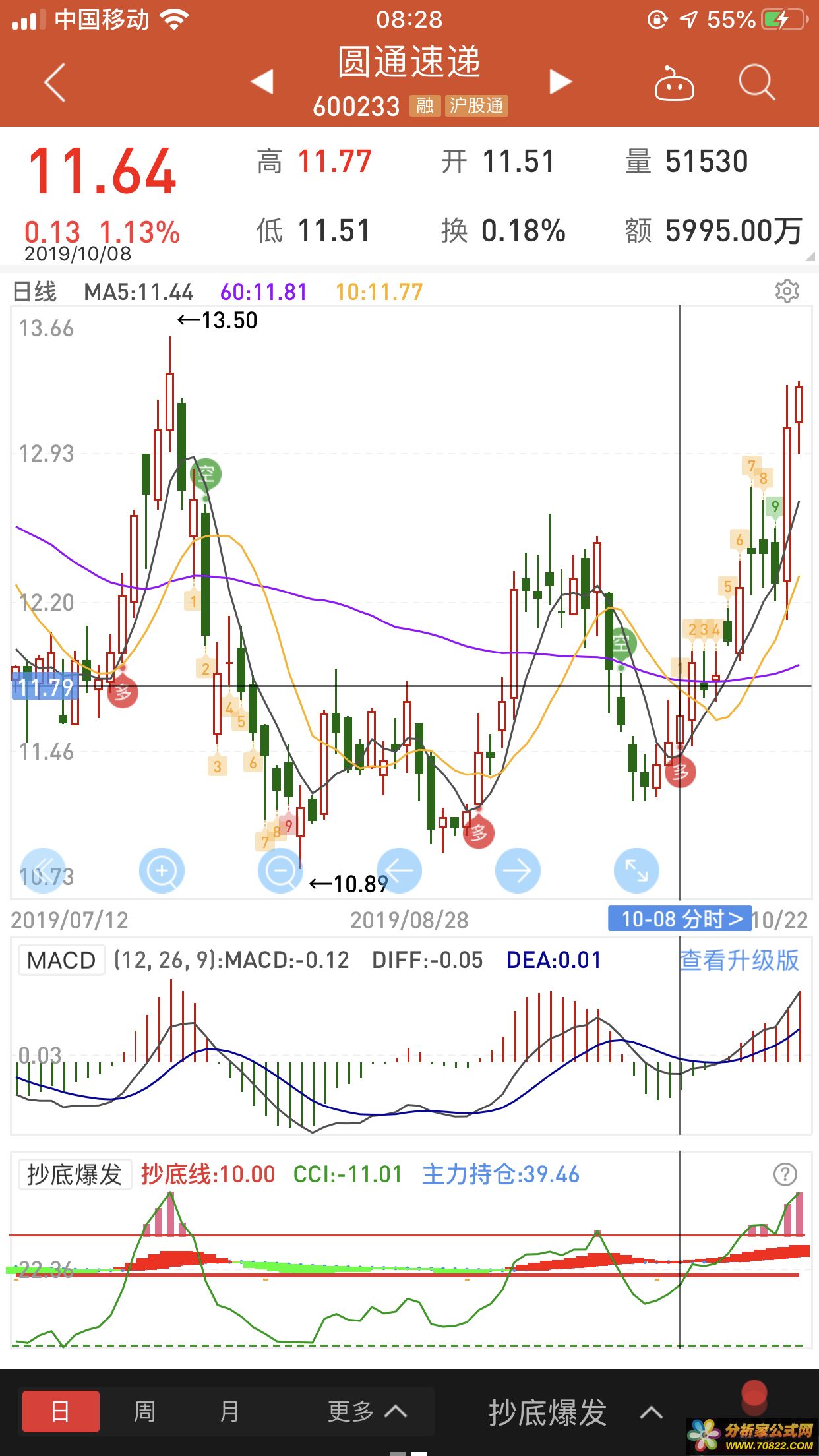Open help question mark for 抄底爆发
This screenshot has height=1456, width=819.
pyautogui.click(x=785, y=1174)
